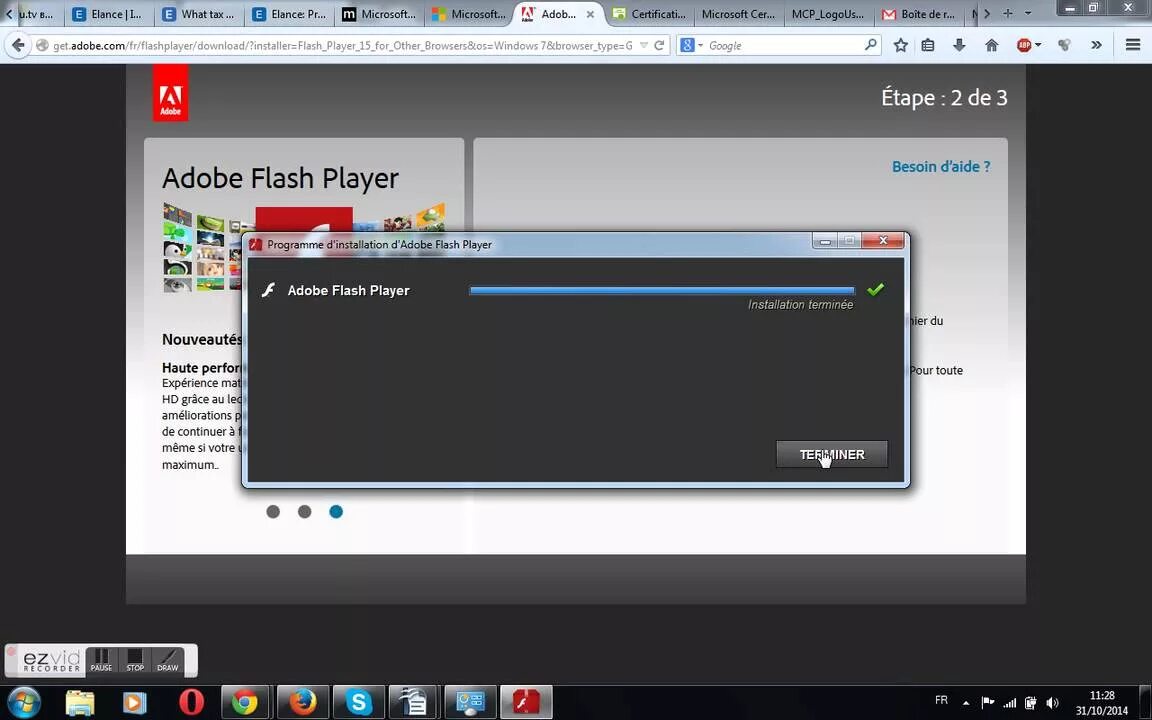This screenshot has width=1152, height=720.
Task: Switch to the What tax tab
Action: 199,14
